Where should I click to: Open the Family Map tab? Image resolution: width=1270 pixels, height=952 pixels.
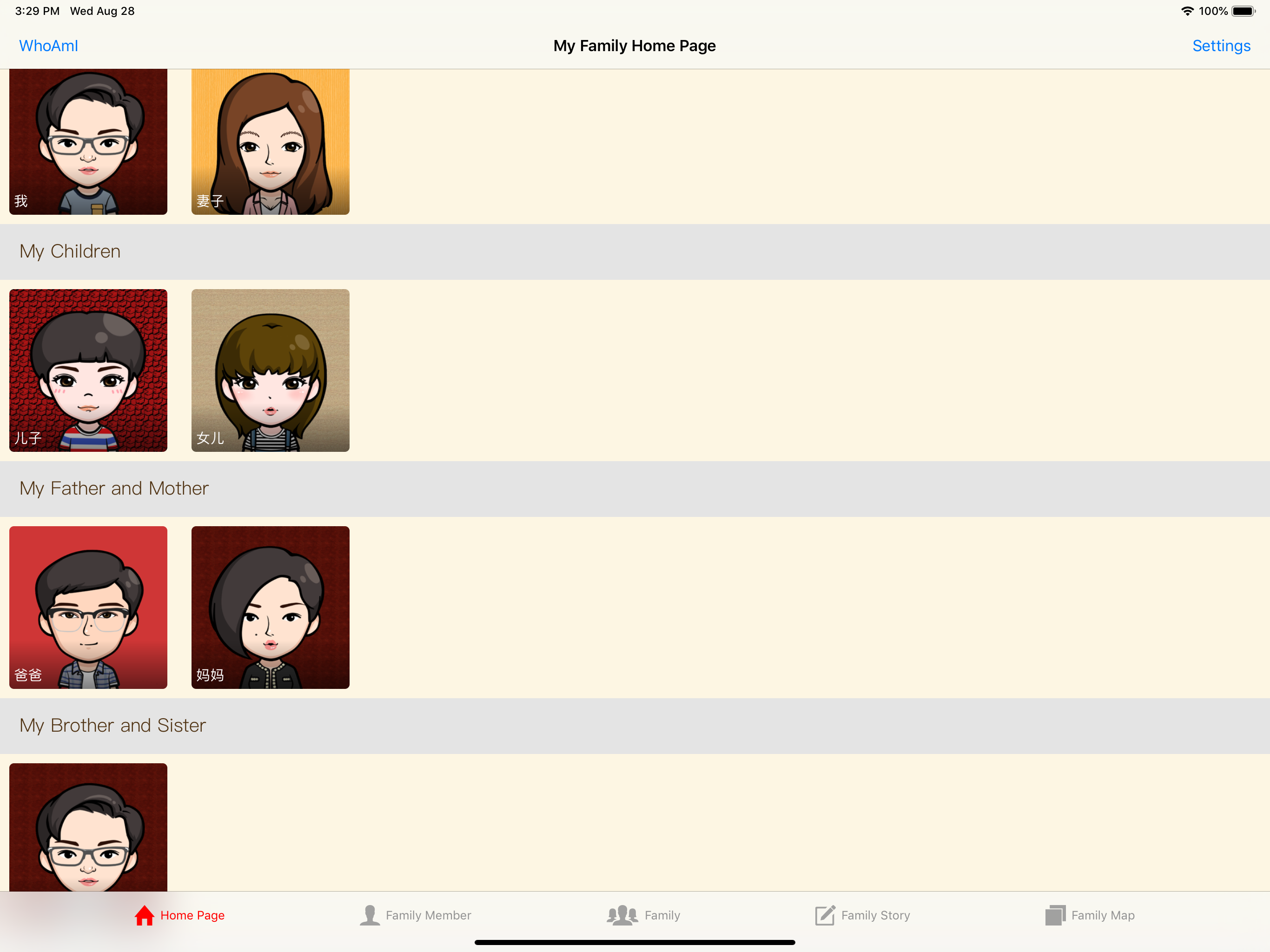(1090, 915)
